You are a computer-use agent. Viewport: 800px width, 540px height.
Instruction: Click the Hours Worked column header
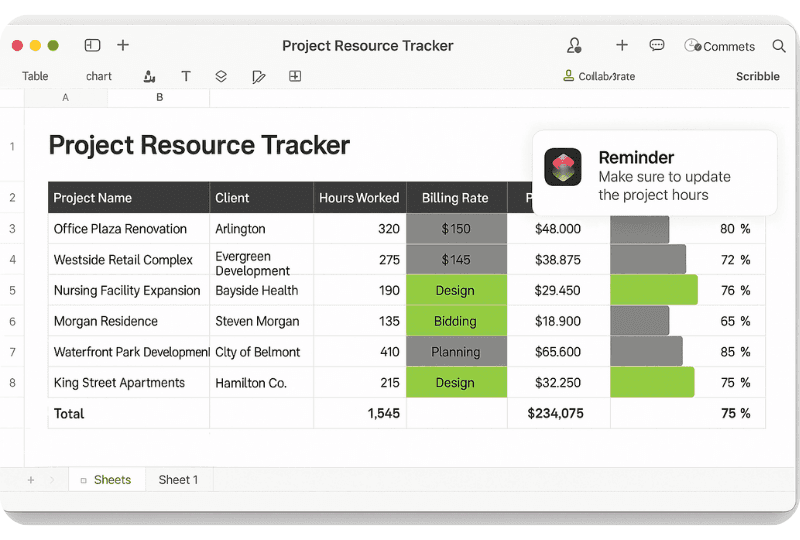(x=359, y=198)
